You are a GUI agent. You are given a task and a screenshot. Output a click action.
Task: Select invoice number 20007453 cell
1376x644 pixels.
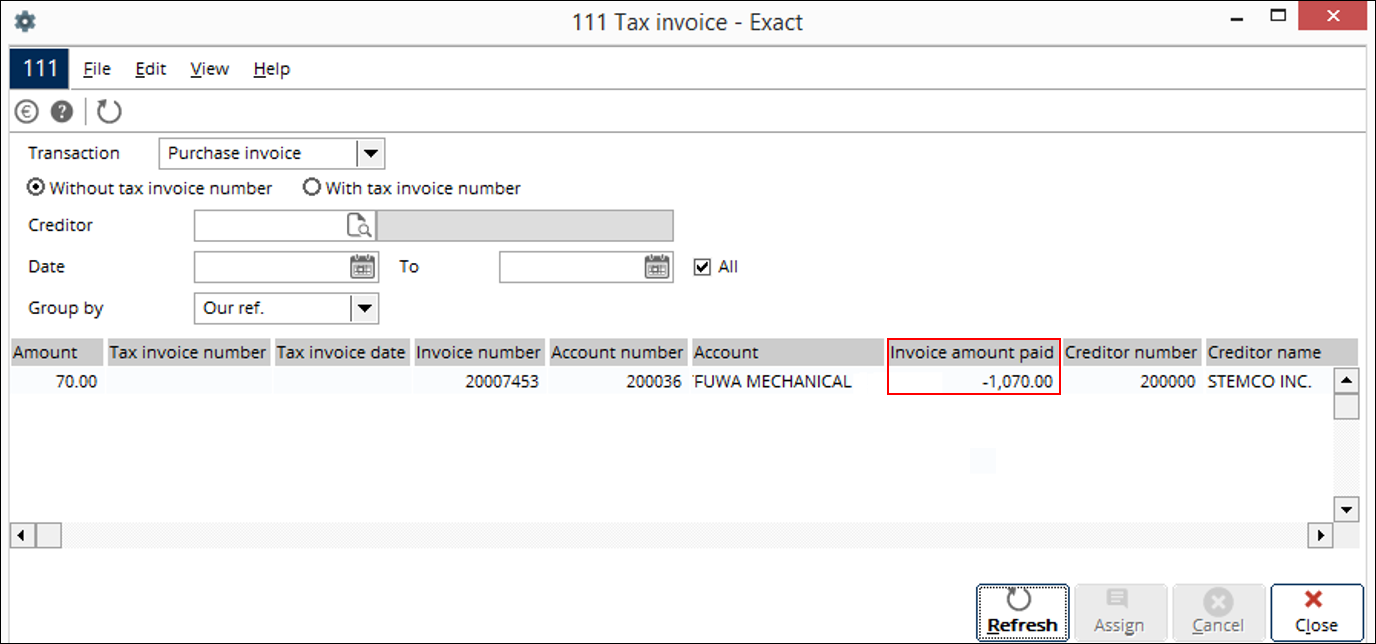point(479,381)
